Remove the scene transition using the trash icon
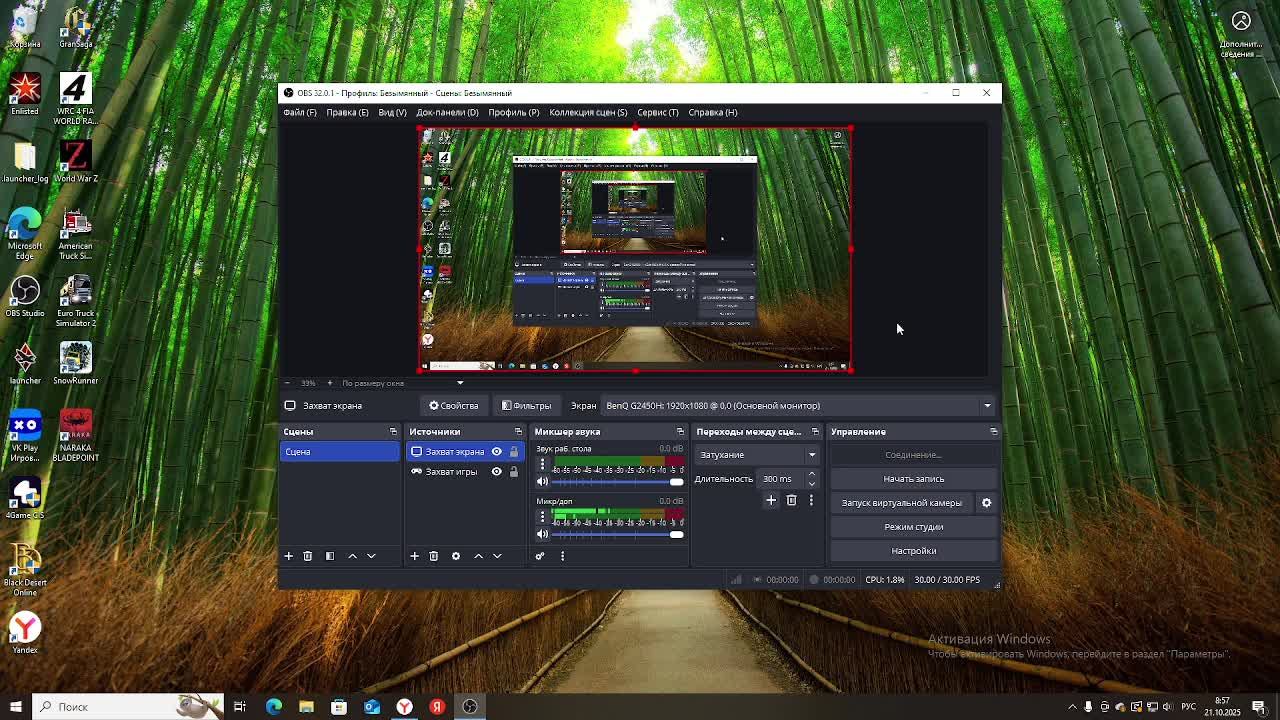 (791, 500)
